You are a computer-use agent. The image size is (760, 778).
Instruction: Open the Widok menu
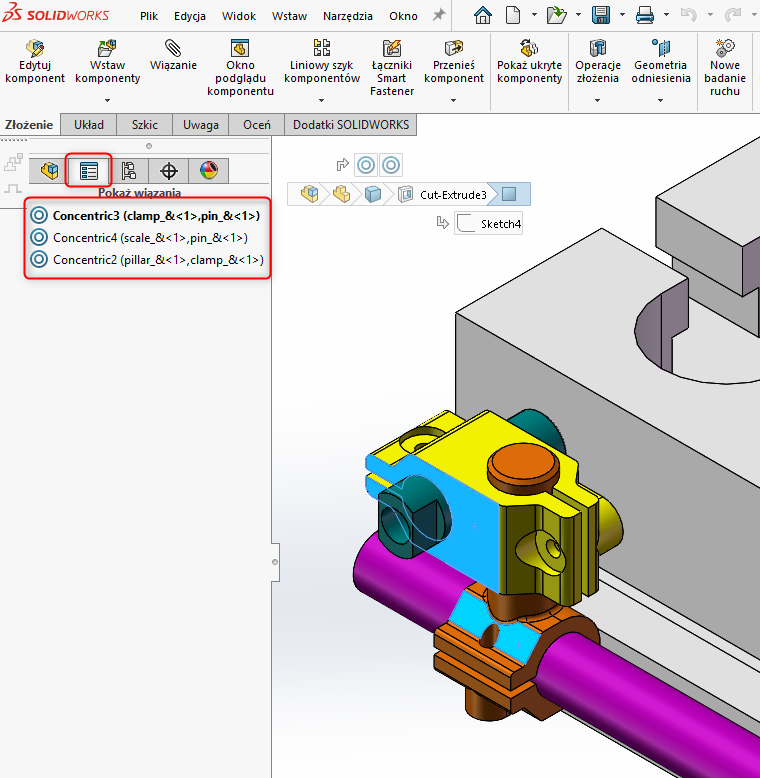coord(239,16)
